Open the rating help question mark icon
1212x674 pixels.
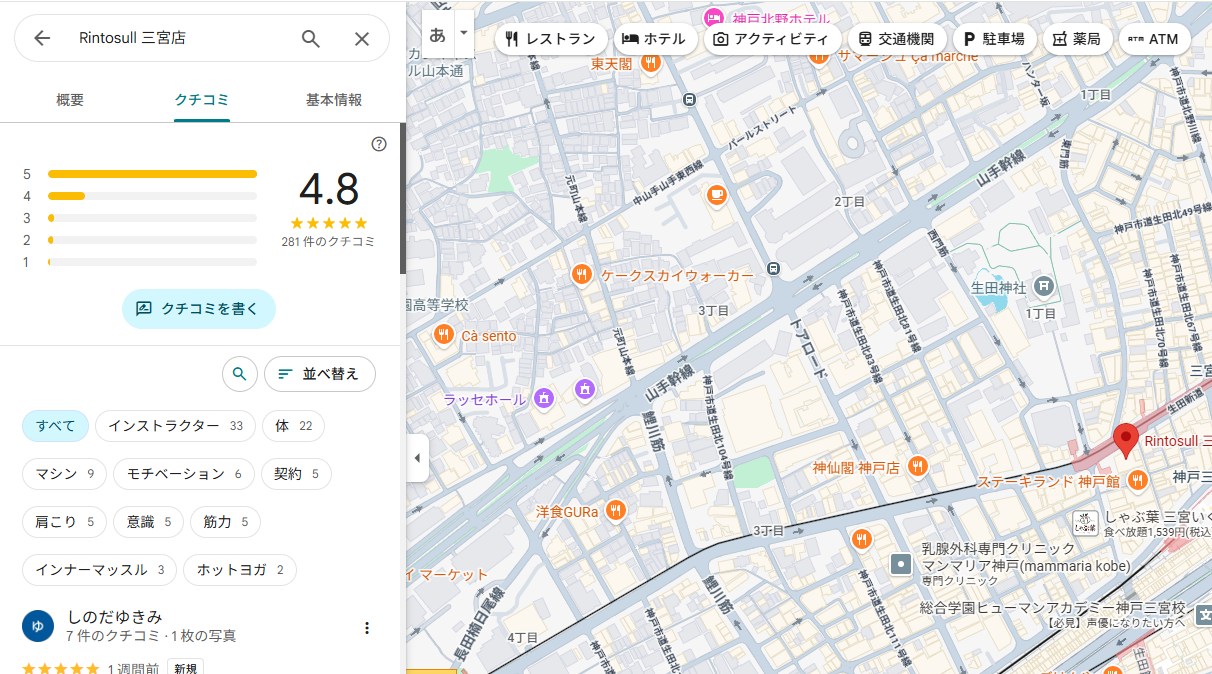click(x=378, y=144)
